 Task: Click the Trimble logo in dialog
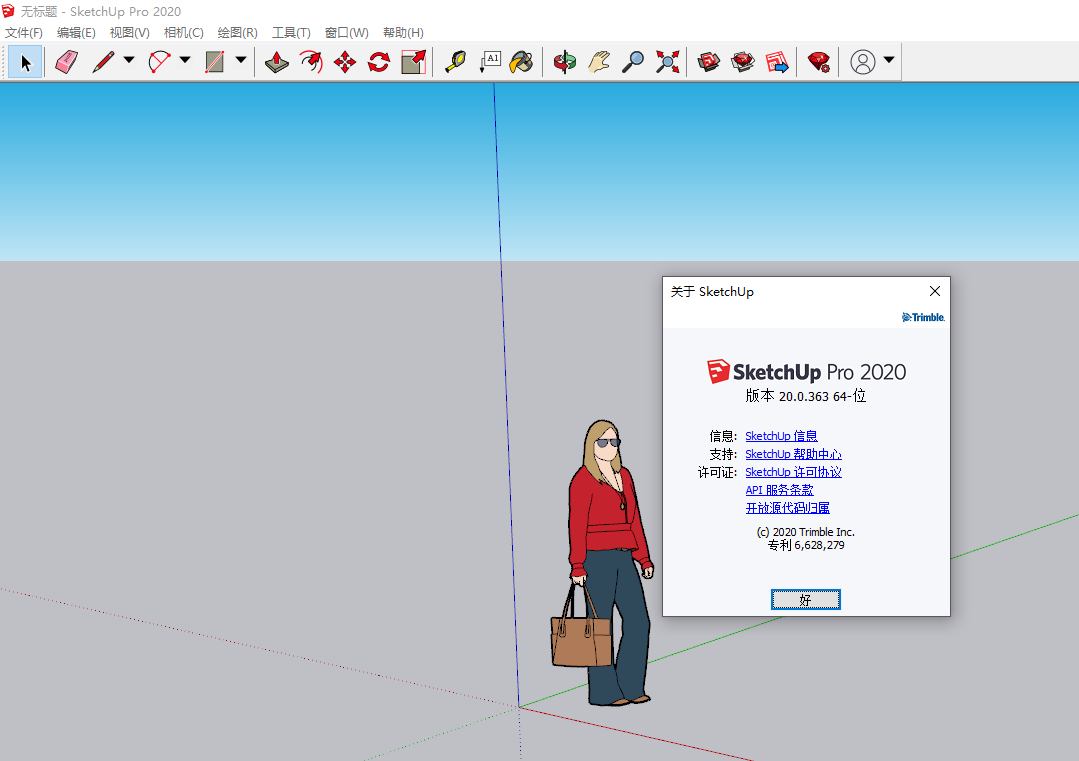click(923, 317)
